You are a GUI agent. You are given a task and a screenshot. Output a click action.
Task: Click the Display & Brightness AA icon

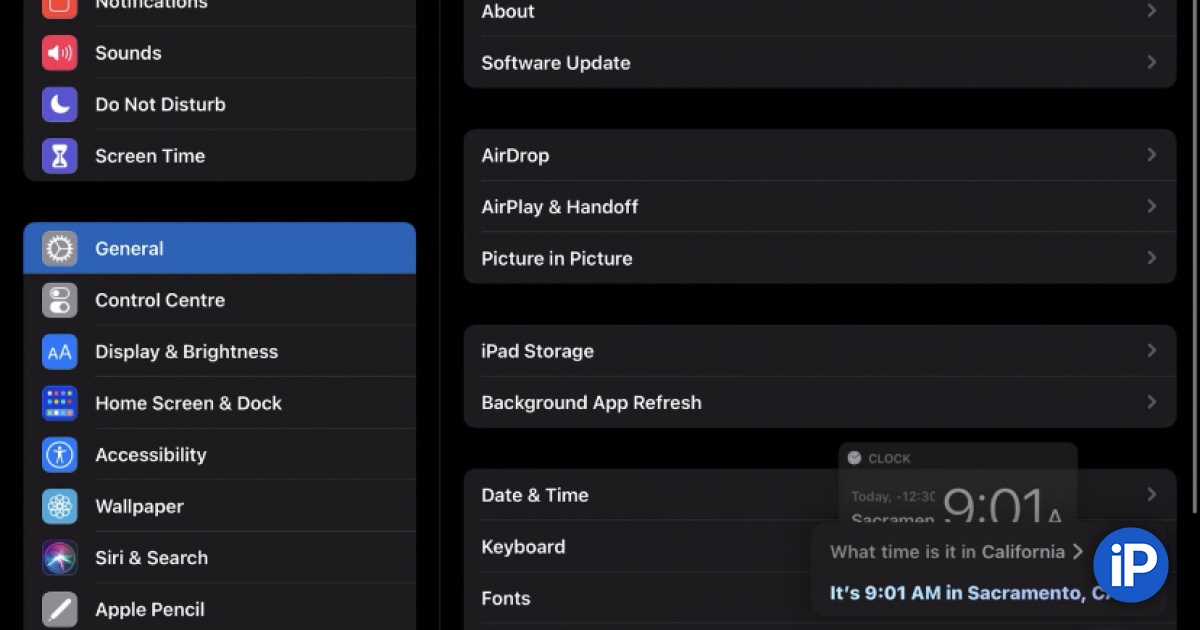(x=60, y=352)
